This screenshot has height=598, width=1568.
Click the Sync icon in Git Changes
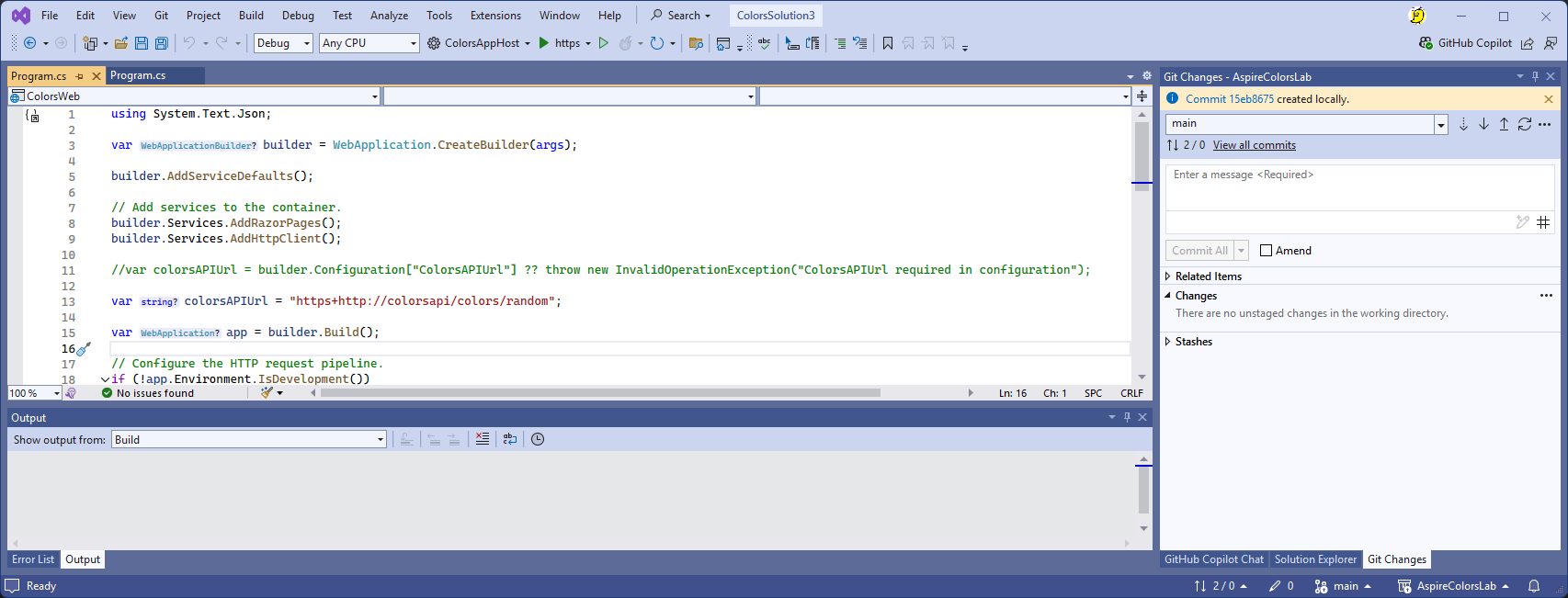[1524, 124]
